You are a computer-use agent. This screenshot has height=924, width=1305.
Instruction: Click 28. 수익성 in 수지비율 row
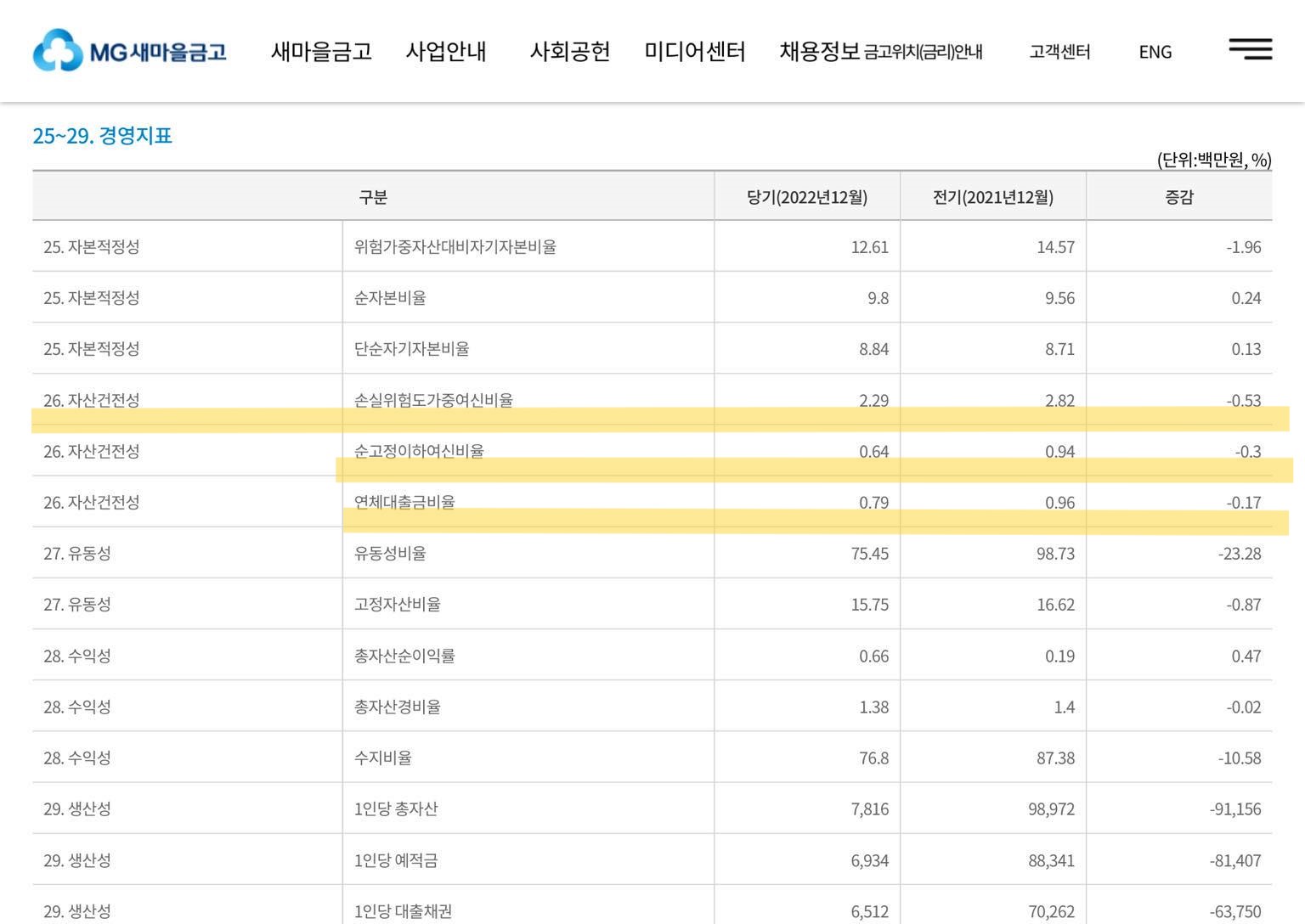point(77,758)
